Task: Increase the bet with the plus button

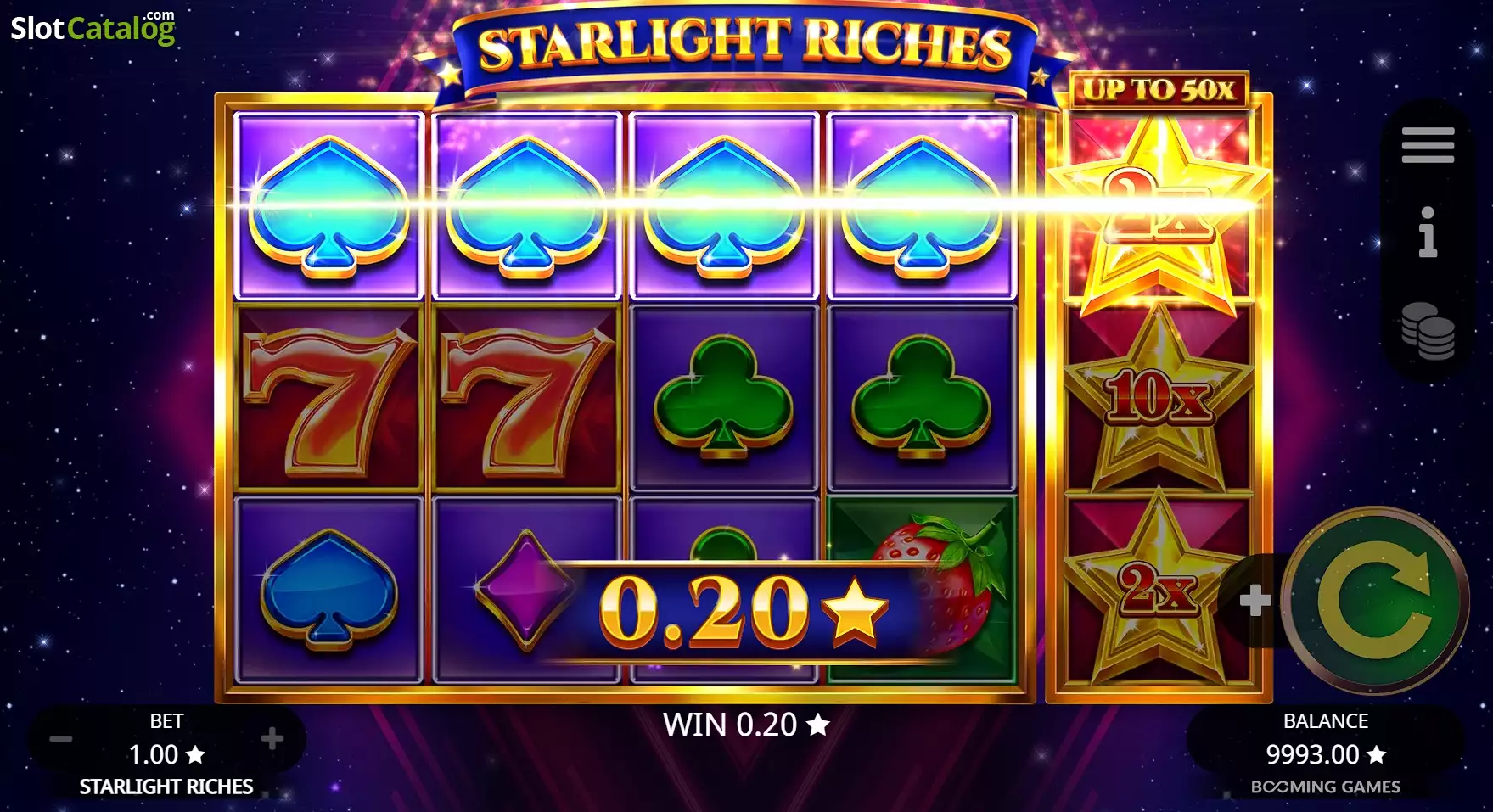Action: (272, 738)
